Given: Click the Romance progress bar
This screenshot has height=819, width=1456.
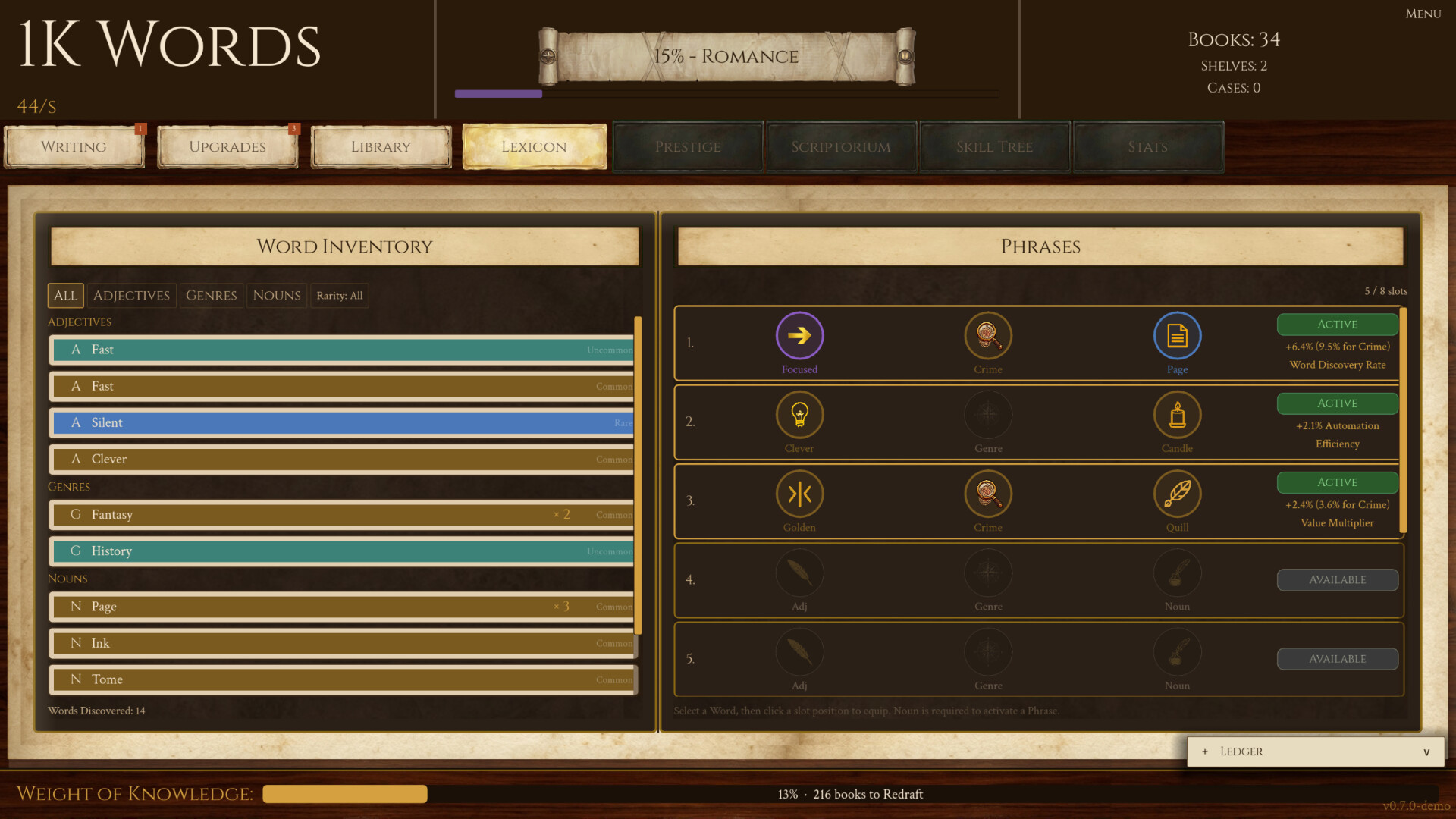Looking at the screenshot, I should (726, 94).
